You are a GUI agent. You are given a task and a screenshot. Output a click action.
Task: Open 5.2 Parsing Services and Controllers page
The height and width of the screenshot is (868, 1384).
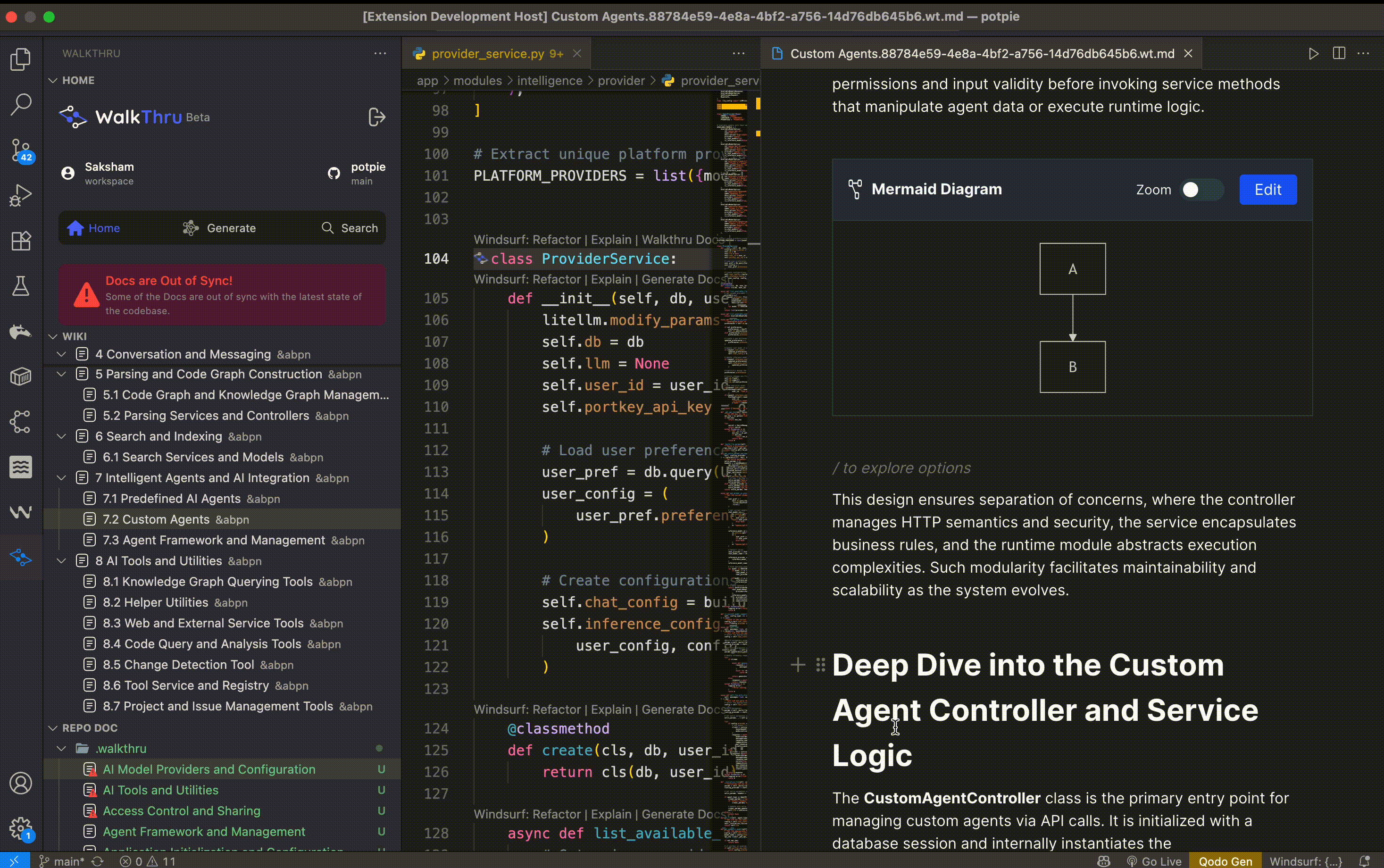tap(222, 416)
